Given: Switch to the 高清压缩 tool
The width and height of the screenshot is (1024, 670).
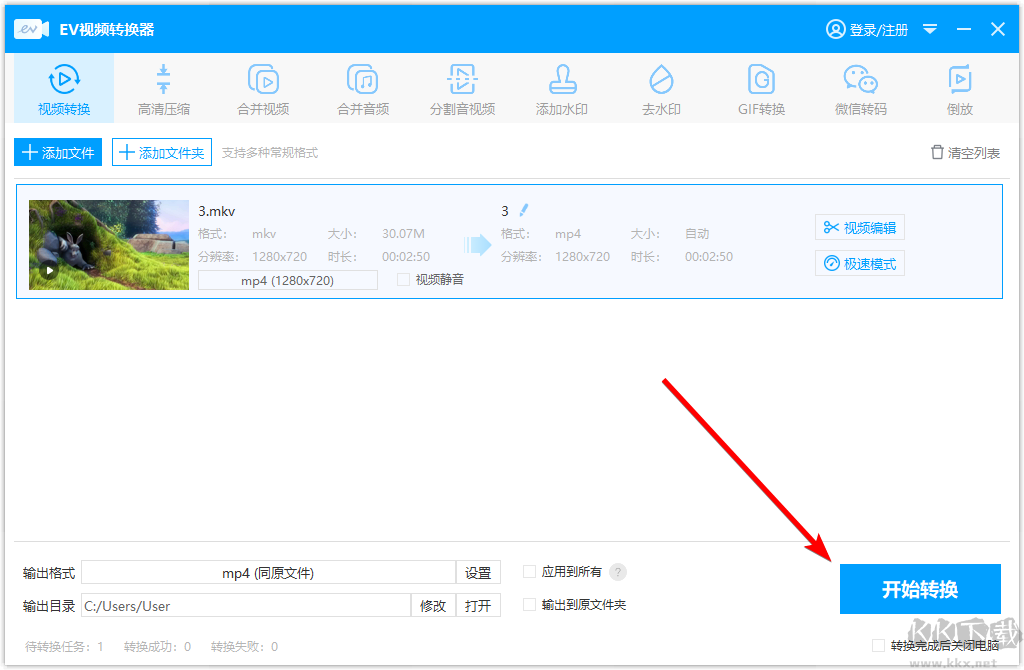Looking at the screenshot, I should [x=163, y=88].
